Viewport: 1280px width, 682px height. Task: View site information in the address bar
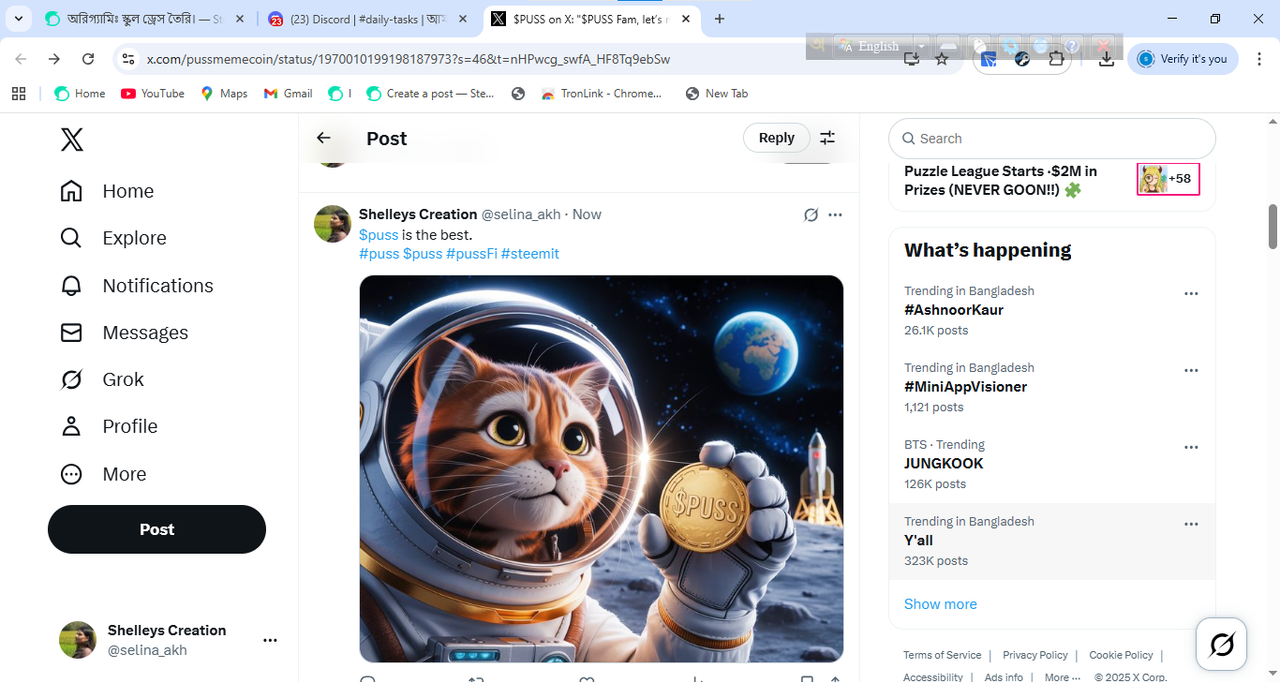127,59
